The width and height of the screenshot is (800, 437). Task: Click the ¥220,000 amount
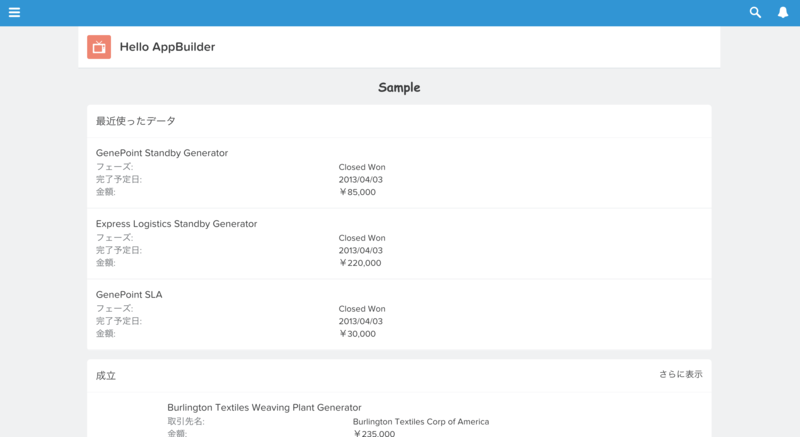[360, 263]
